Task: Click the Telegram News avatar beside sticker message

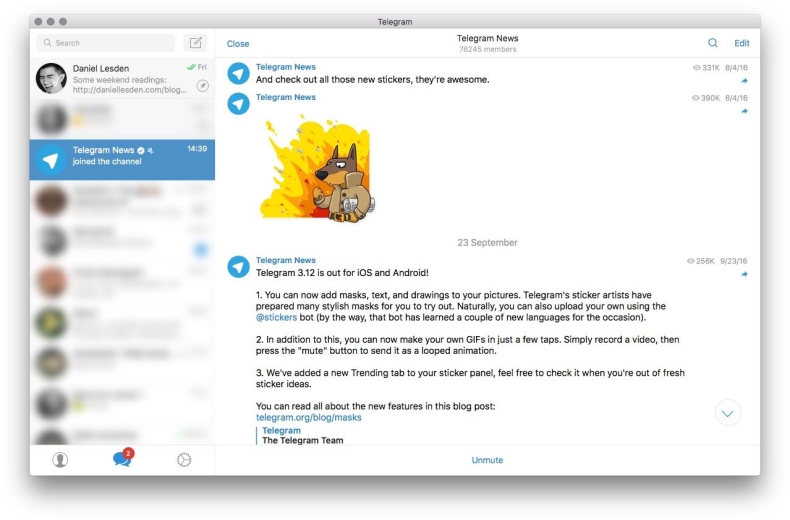Action: pos(238,103)
